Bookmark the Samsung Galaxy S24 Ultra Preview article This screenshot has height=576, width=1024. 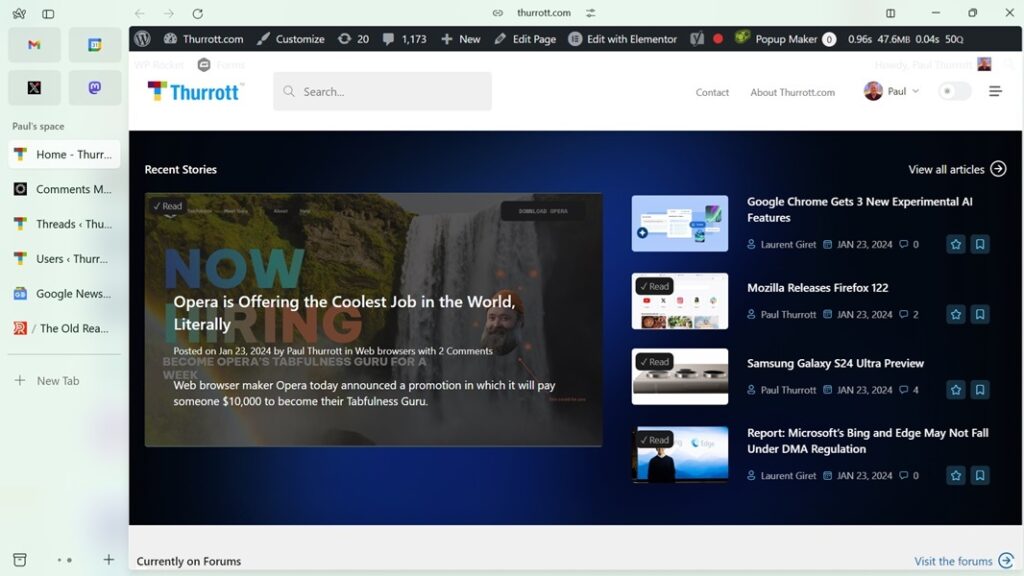pos(980,390)
